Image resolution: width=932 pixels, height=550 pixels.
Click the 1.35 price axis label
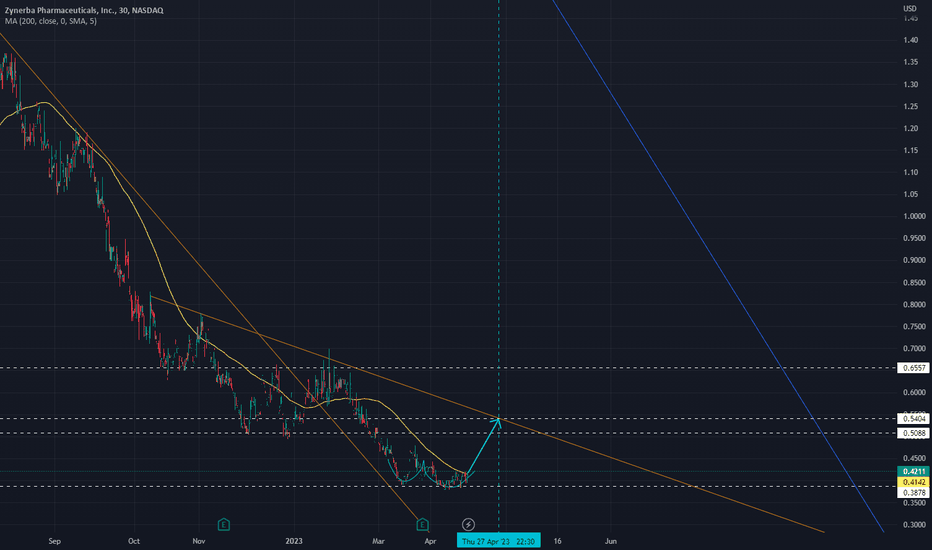point(911,62)
